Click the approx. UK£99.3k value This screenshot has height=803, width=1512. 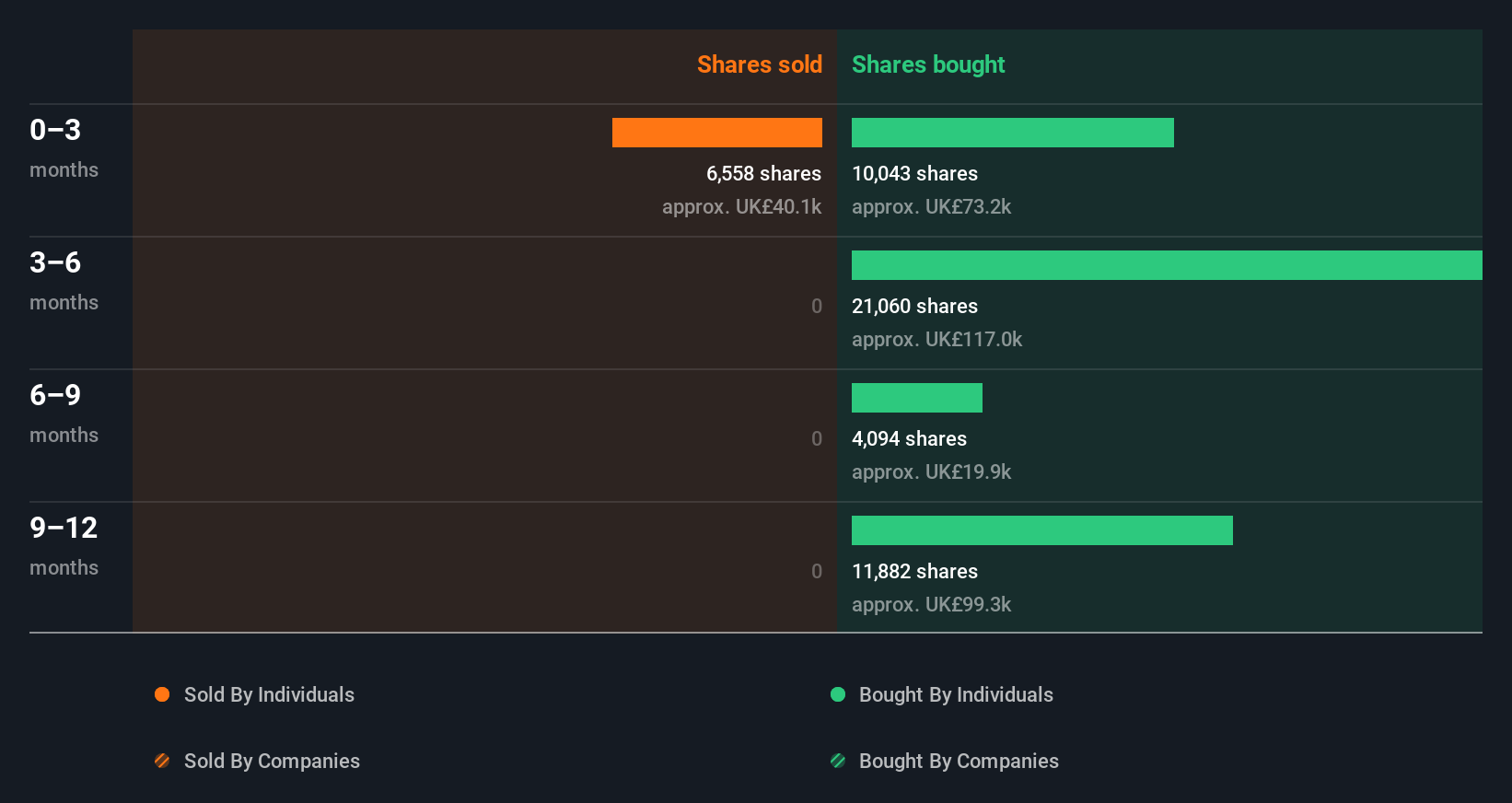tap(931, 604)
